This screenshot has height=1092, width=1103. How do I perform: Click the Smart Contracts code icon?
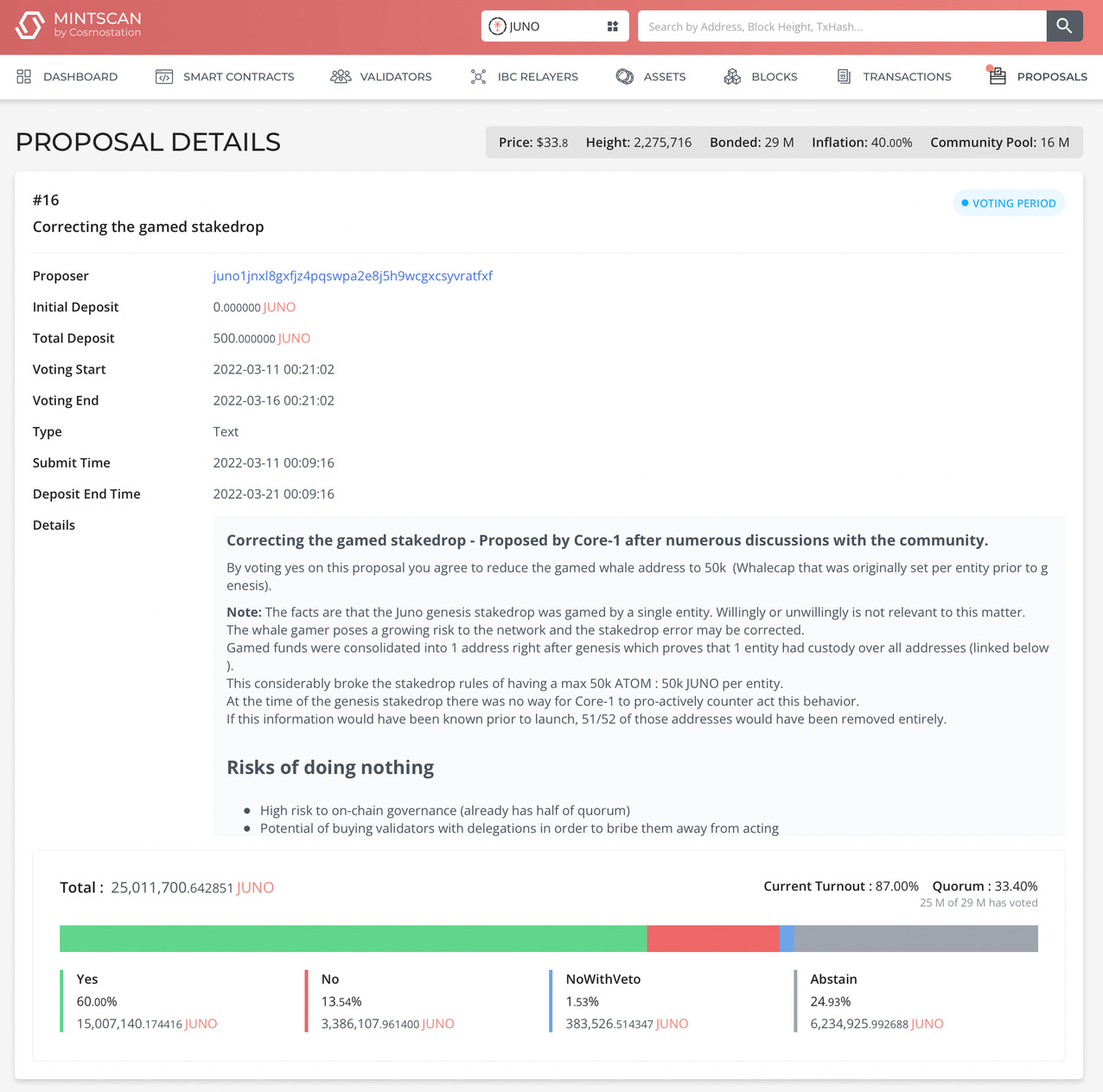point(164,77)
